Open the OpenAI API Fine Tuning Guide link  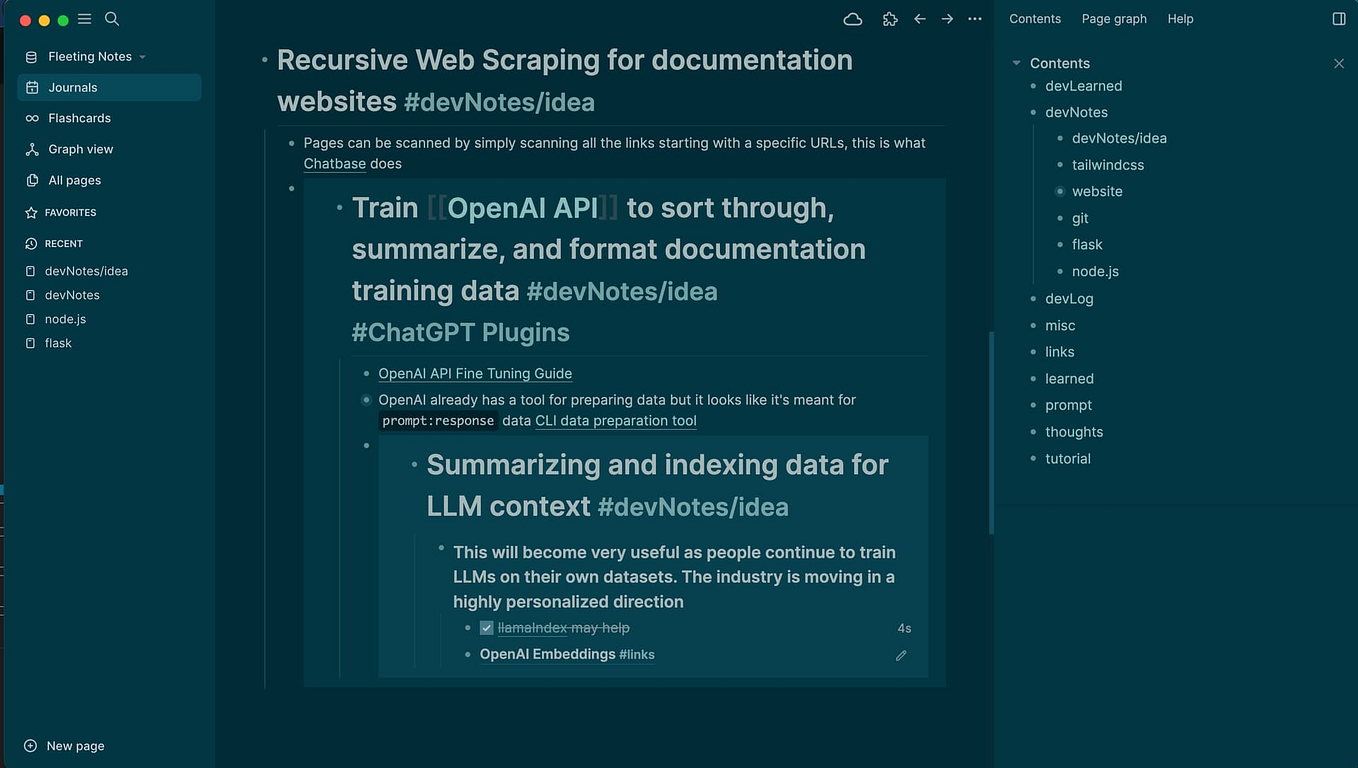pyautogui.click(x=475, y=374)
